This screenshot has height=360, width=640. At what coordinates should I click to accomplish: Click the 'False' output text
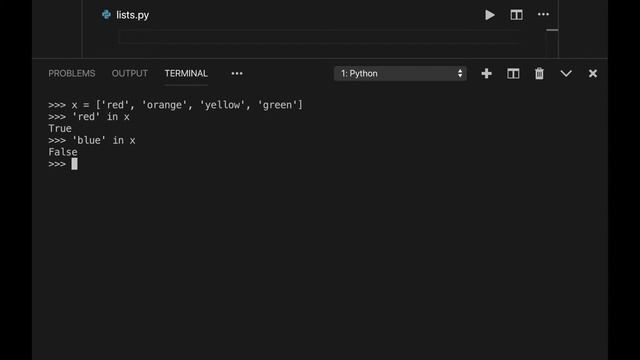pos(63,152)
